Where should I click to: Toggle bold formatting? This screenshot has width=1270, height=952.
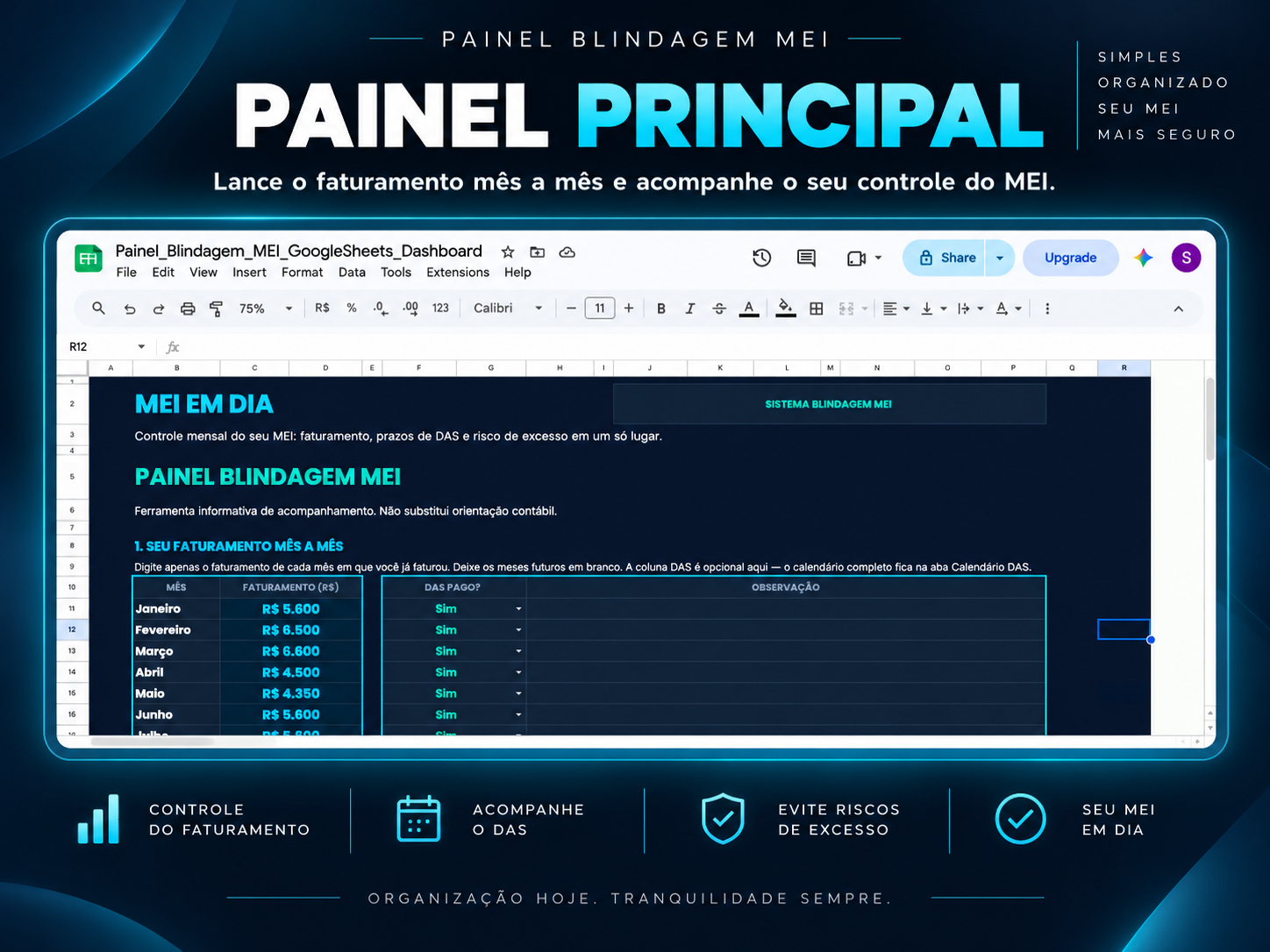pyautogui.click(x=661, y=309)
